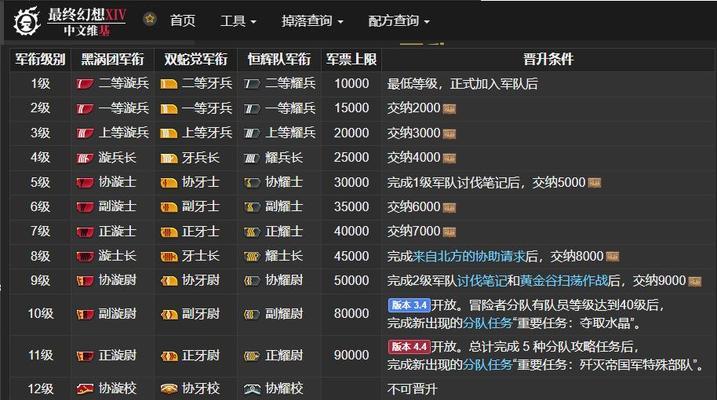Click the 一等牙兵 rank badge icon

click(x=168, y=109)
